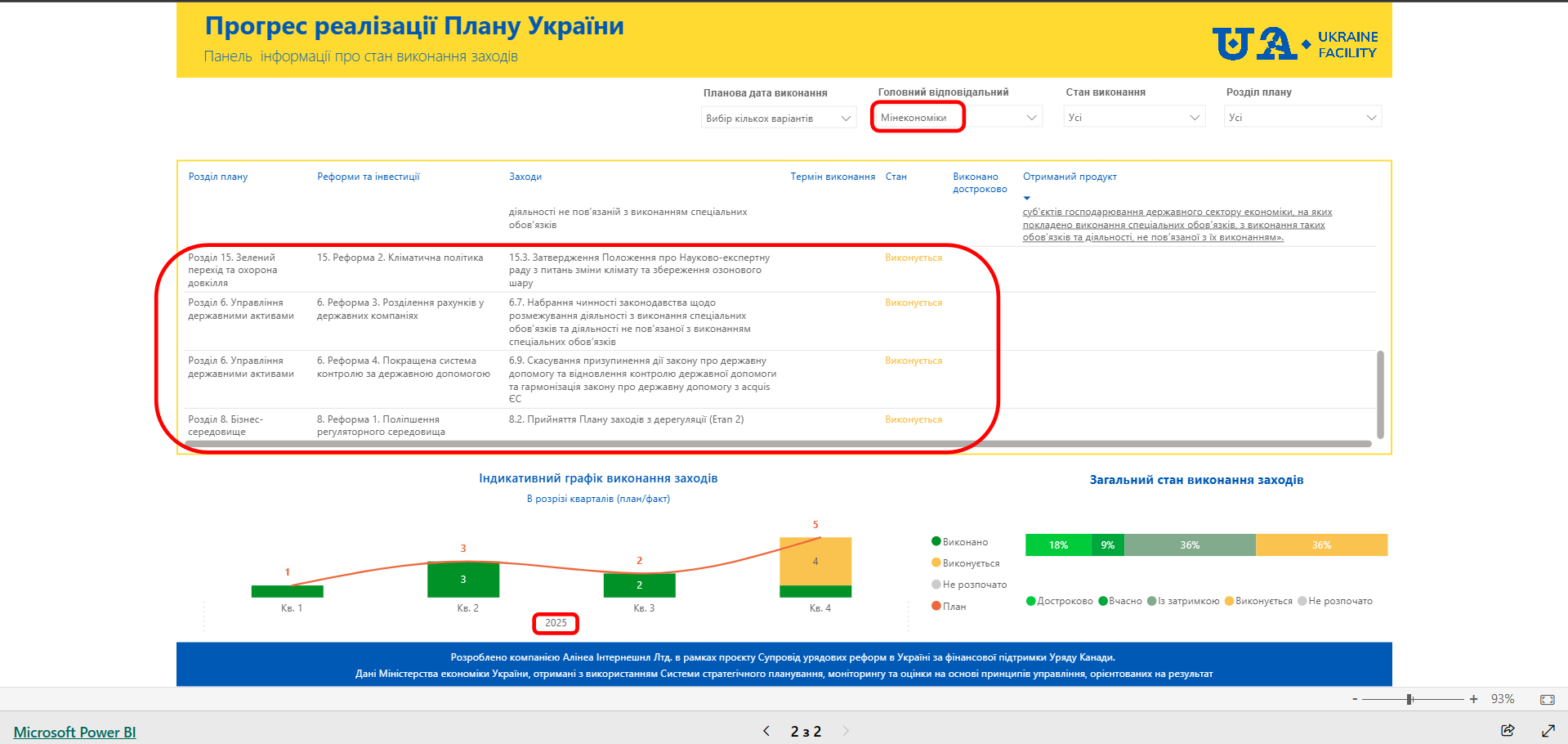This screenshot has width=1568, height=744.
Task: Click the Заходи column header
Action: (525, 177)
